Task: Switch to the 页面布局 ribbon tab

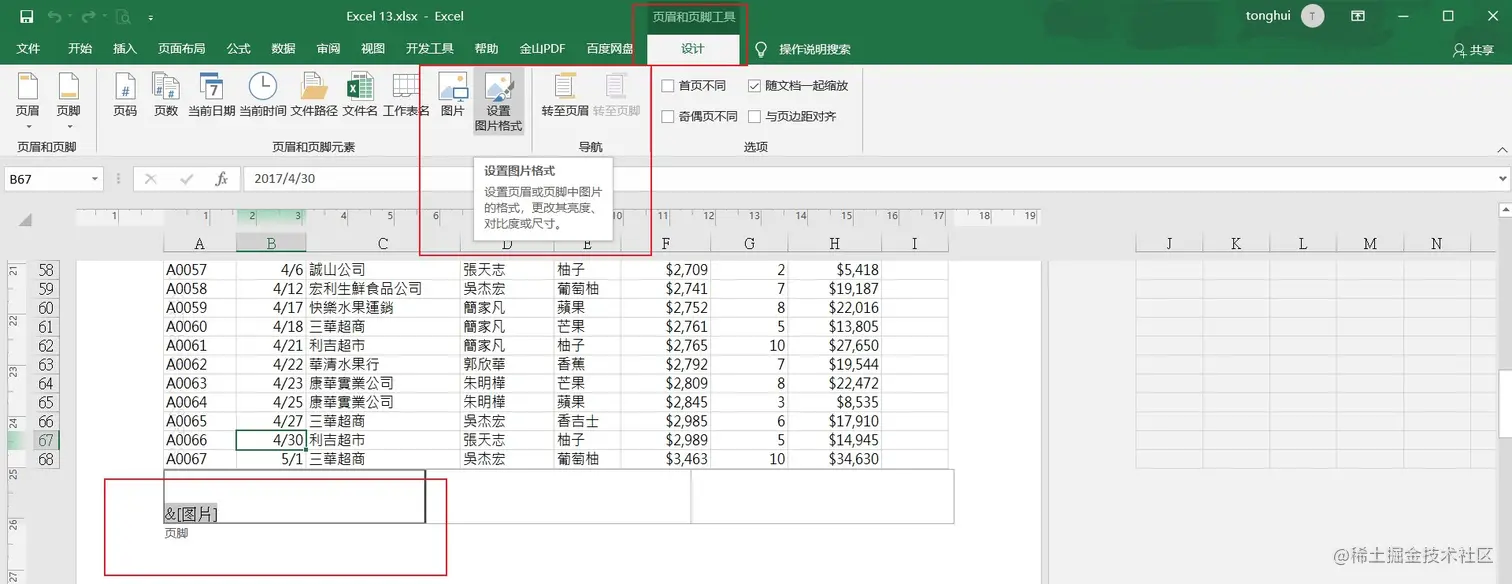Action: pyautogui.click(x=181, y=49)
